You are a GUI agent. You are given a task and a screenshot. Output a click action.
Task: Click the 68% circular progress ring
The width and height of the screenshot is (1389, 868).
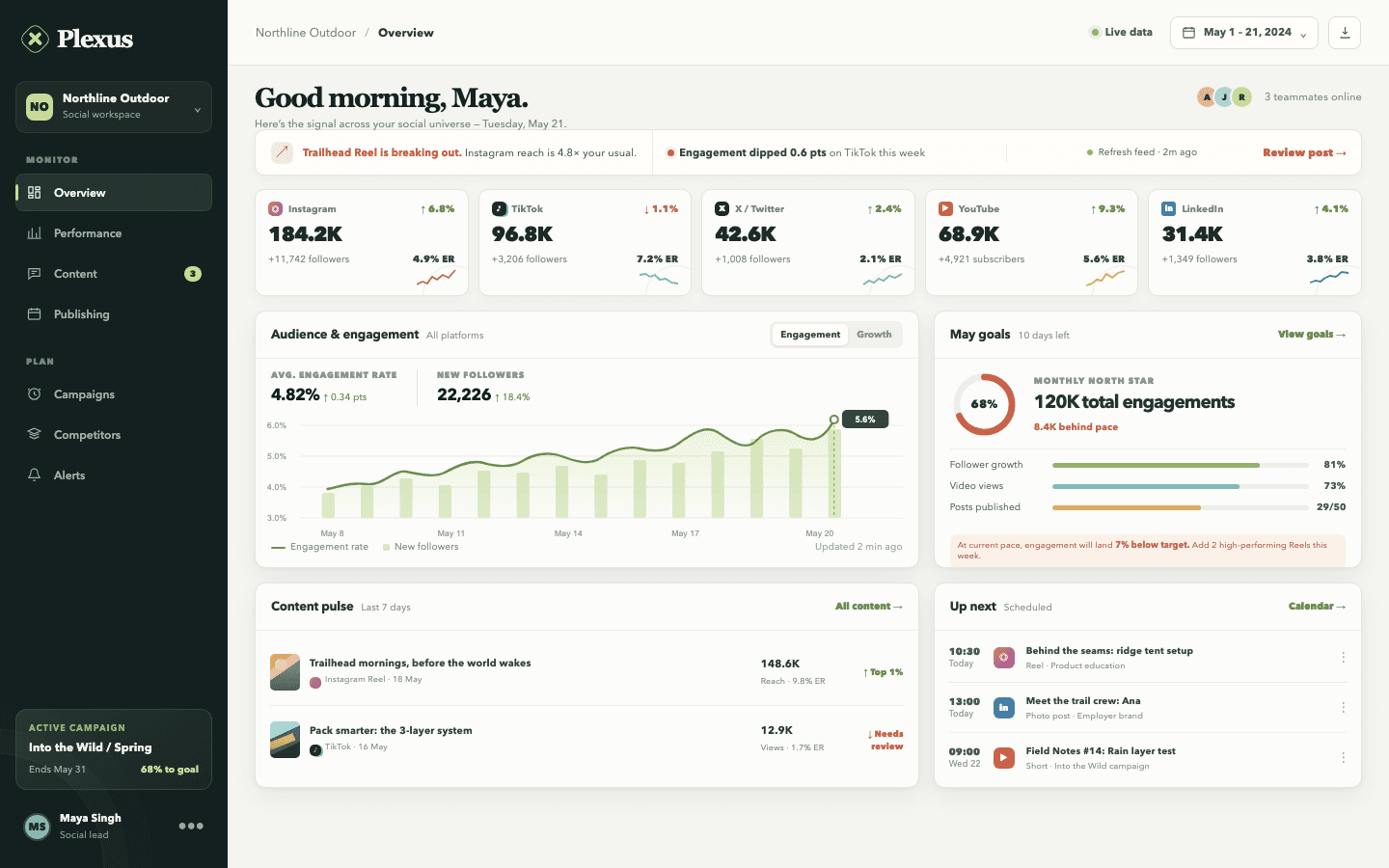pos(984,404)
